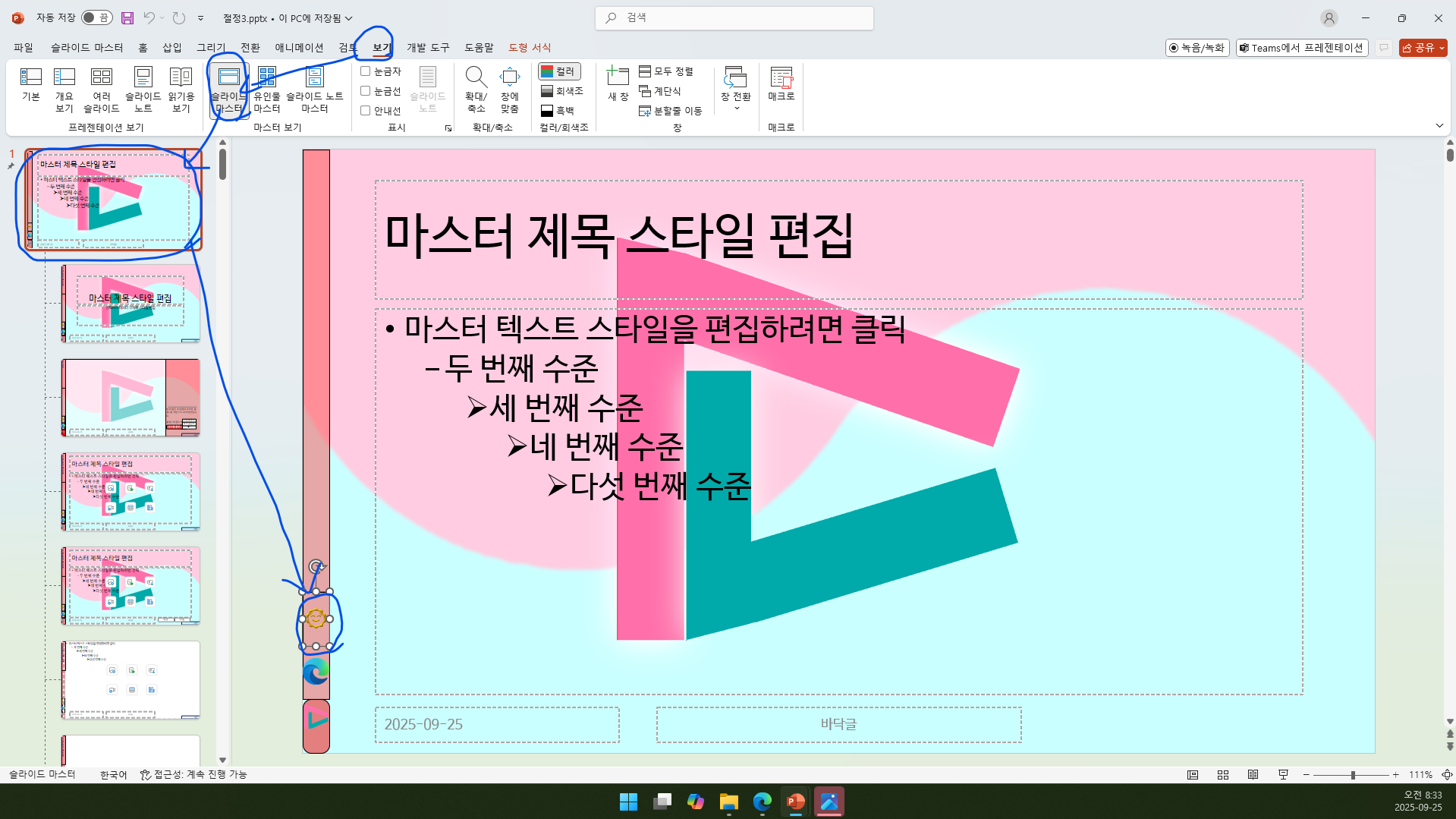Enable the 안내선 guides checkbox
1456x819 pixels.
click(365, 109)
